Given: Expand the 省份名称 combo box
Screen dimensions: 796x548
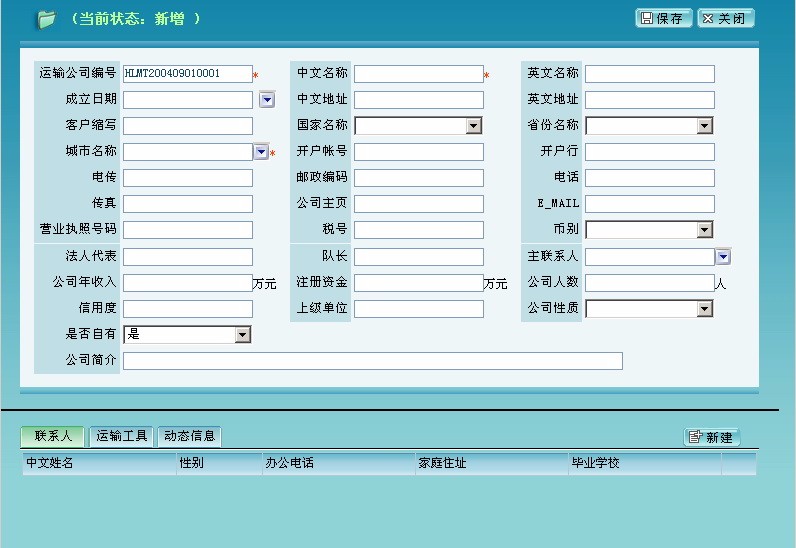Looking at the screenshot, I should point(705,125).
